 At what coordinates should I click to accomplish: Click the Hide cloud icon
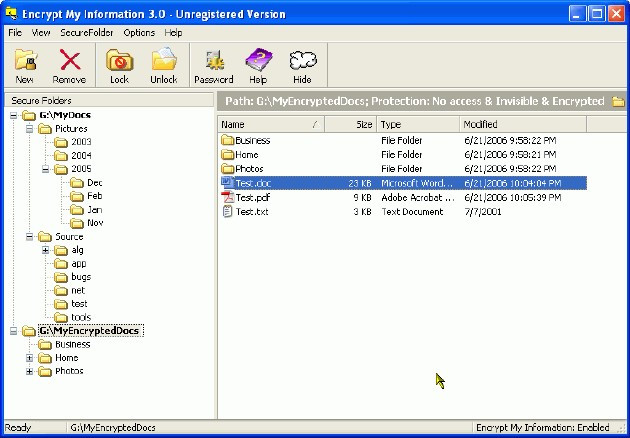(303, 60)
